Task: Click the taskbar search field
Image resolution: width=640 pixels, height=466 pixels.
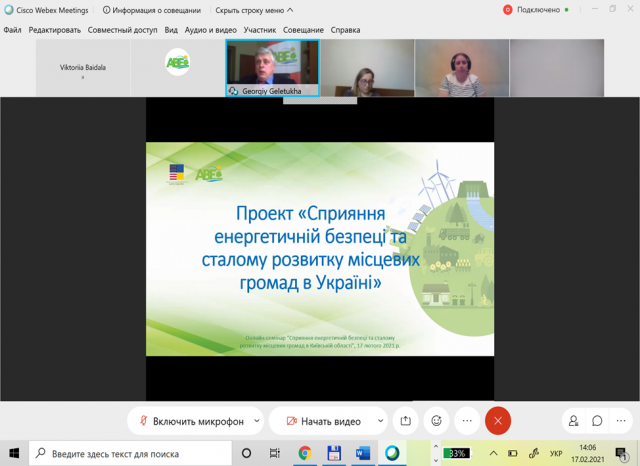Action: (x=130, y=453)
